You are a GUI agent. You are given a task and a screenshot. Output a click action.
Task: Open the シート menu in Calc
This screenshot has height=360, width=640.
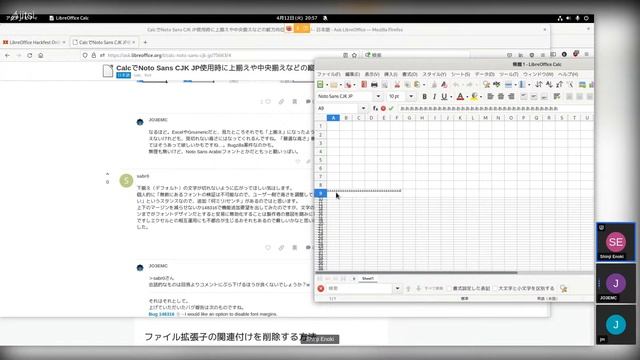click(460, 74)
